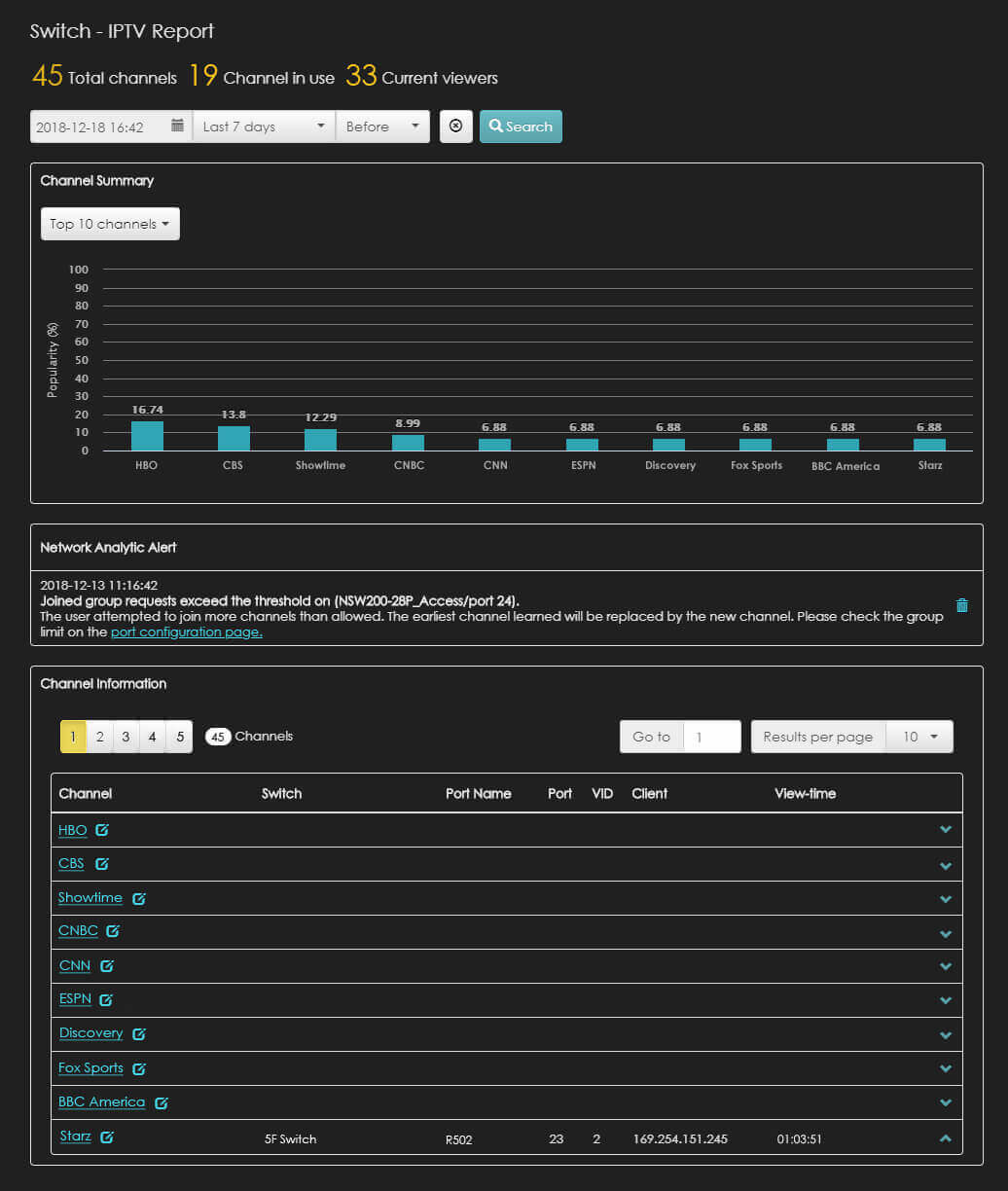Click the CBS bar in the chart
This screenshot has height=1191, width=1008.
(234, 438)
